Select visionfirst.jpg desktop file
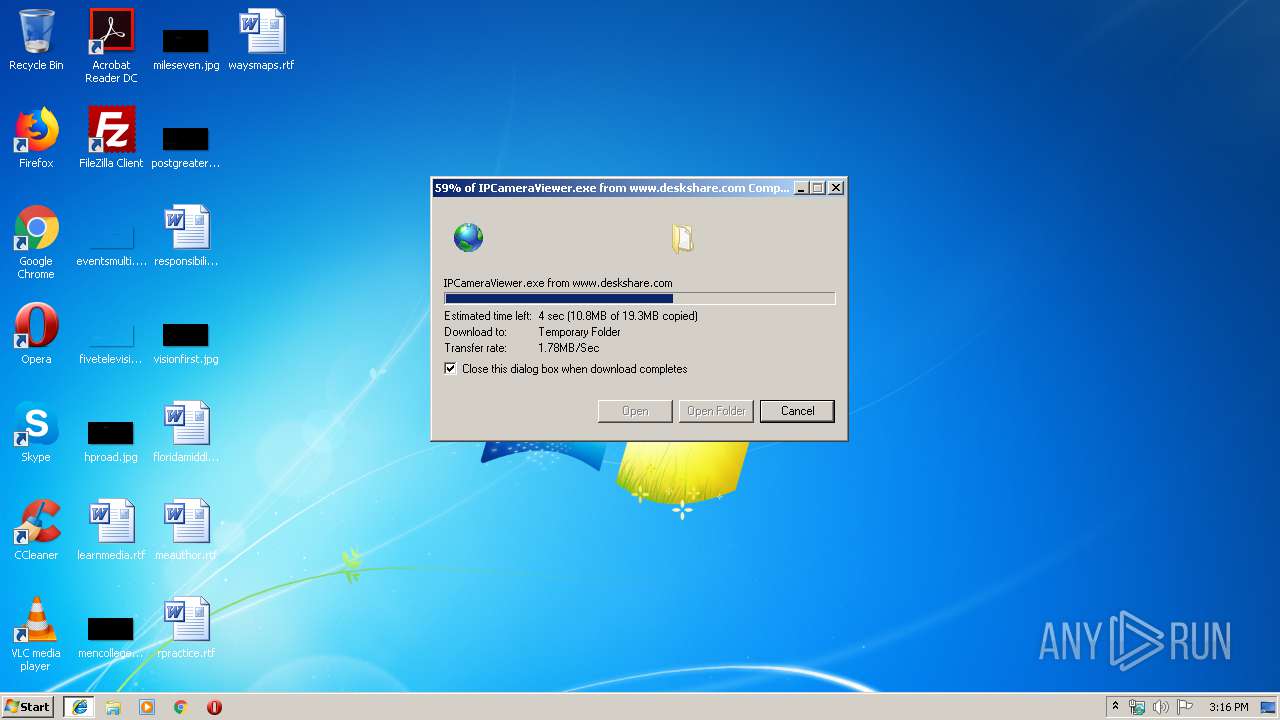Viewport: 1280px width, 720px height. pos(186,341)
